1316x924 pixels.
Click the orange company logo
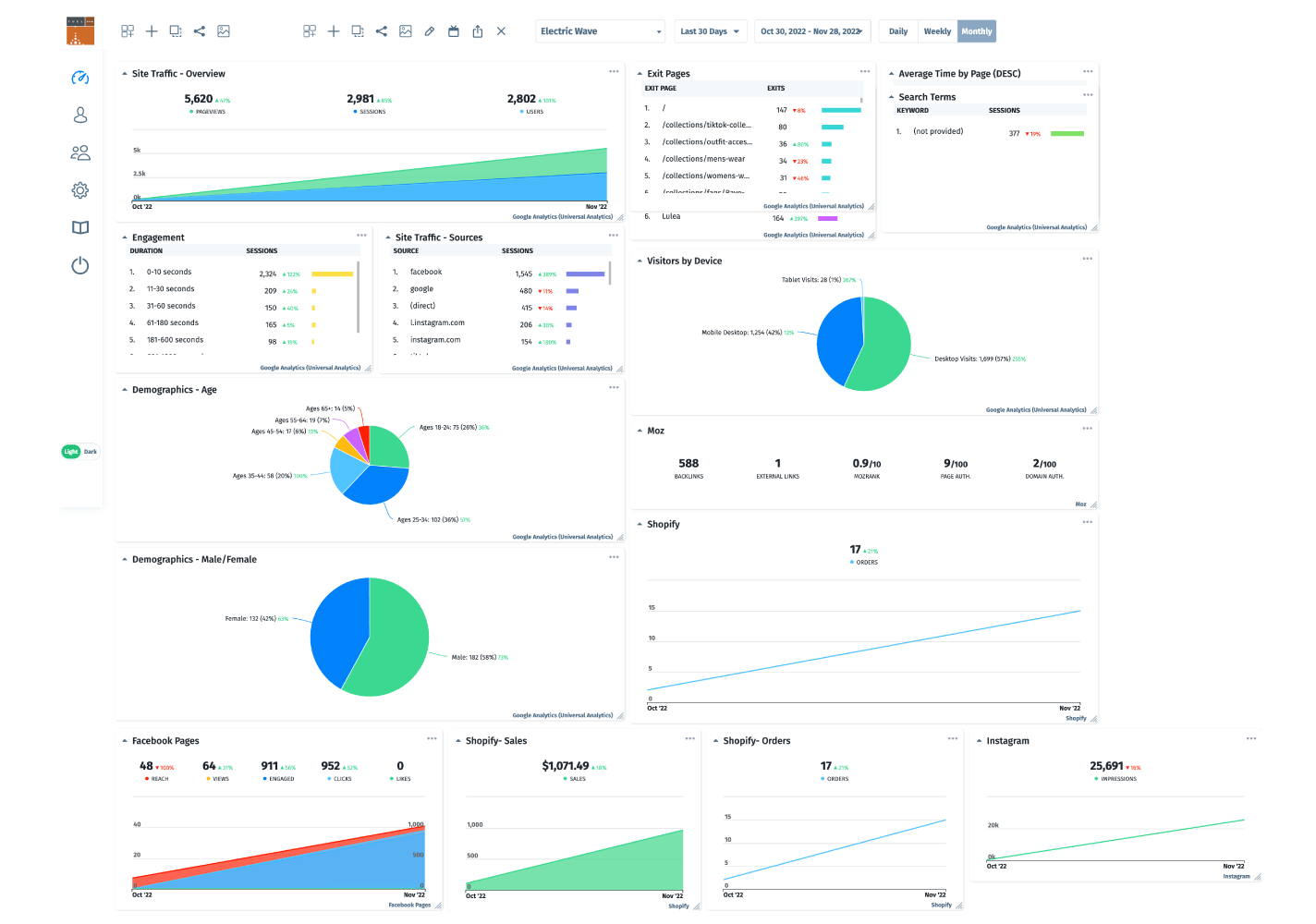[80, 30]
